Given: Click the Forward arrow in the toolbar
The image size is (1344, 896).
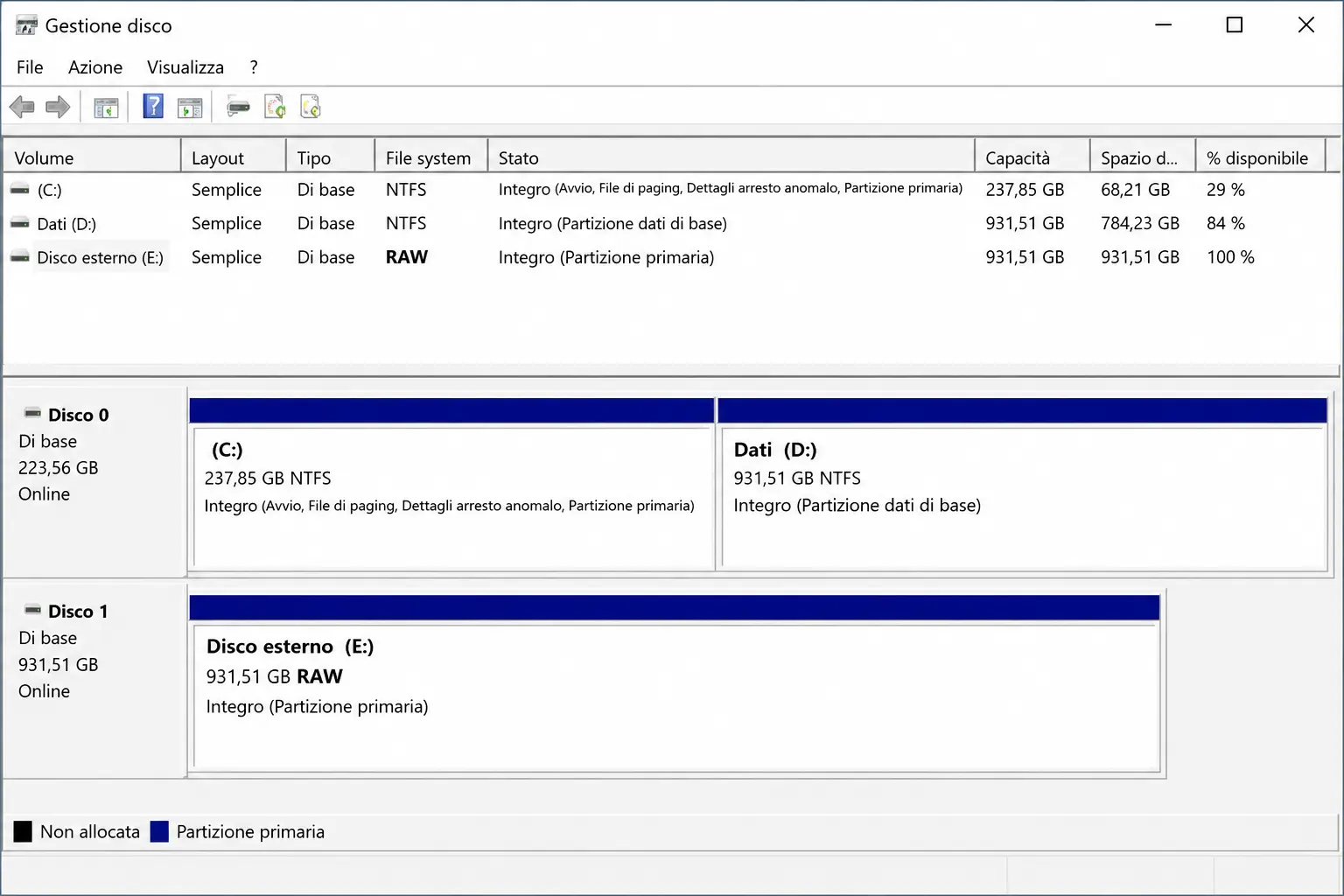Looking at the screenshot, I should 58,108.
